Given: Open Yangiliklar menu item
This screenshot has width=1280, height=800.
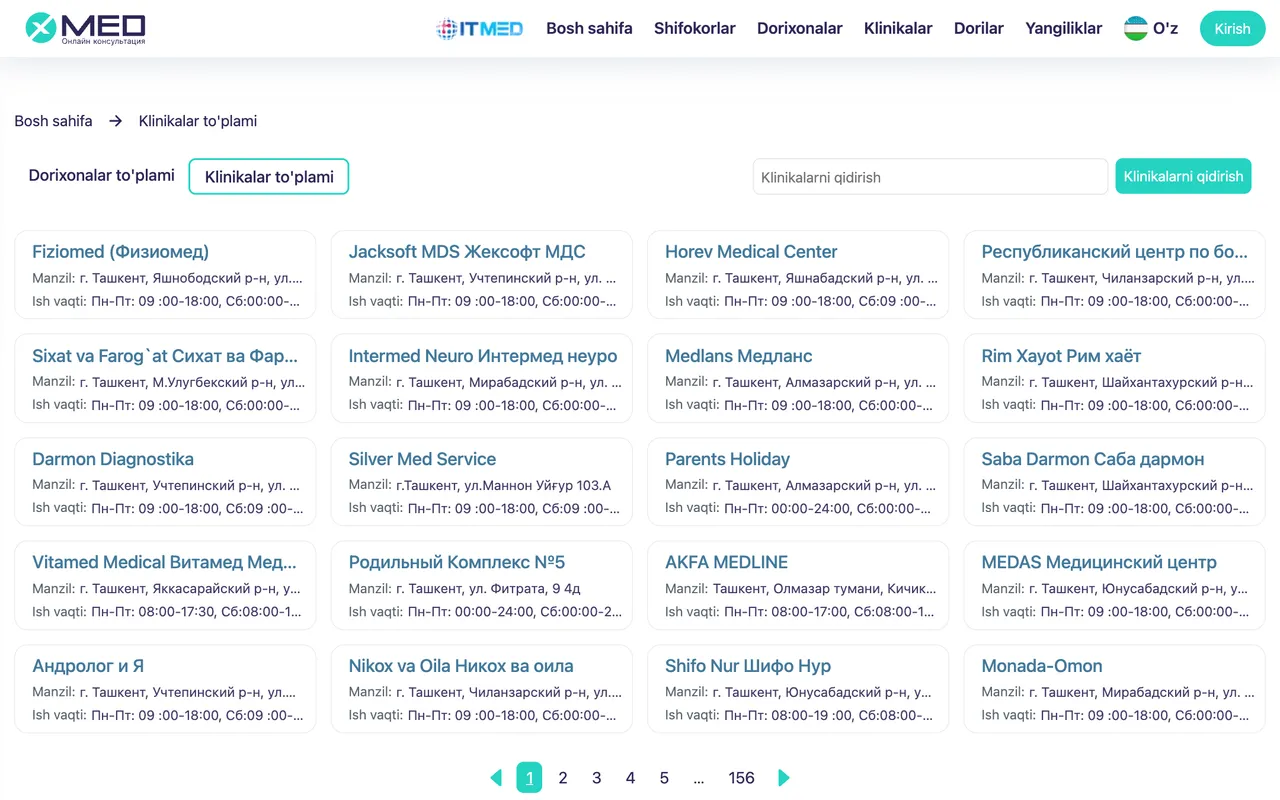Looking at the screenshot, I should pos(1064,28).
